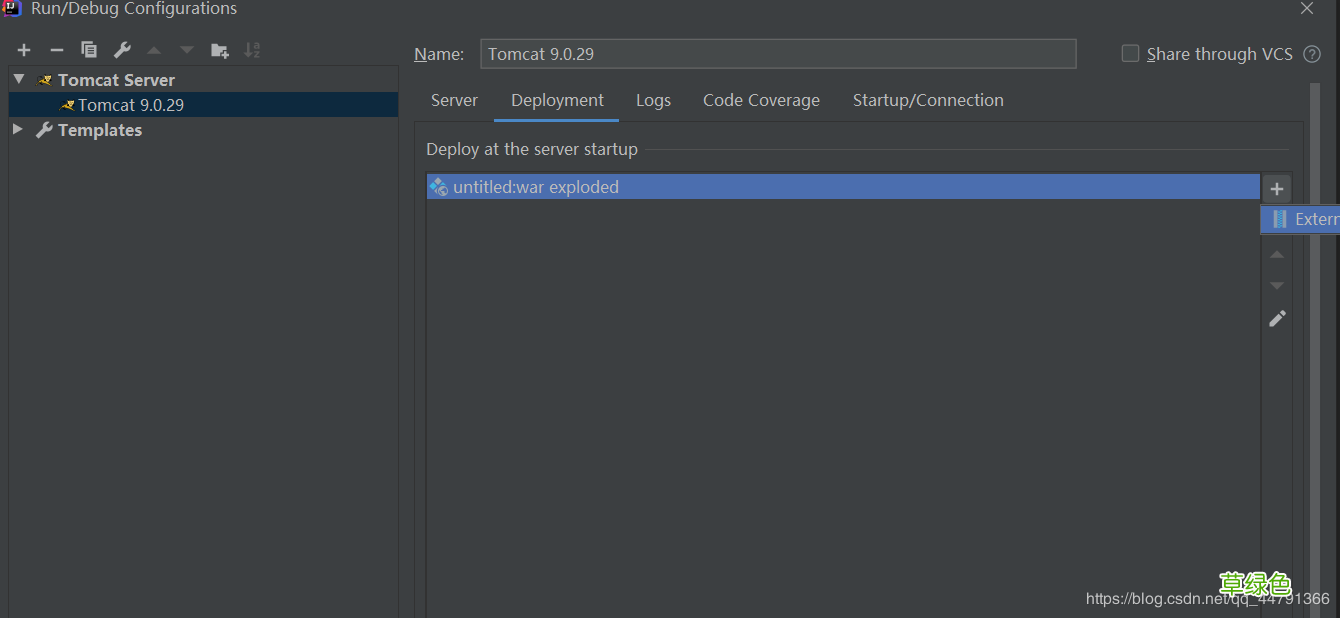
Task: Edit the artifact using pencil icon
Action: (x=1277, y=319)
